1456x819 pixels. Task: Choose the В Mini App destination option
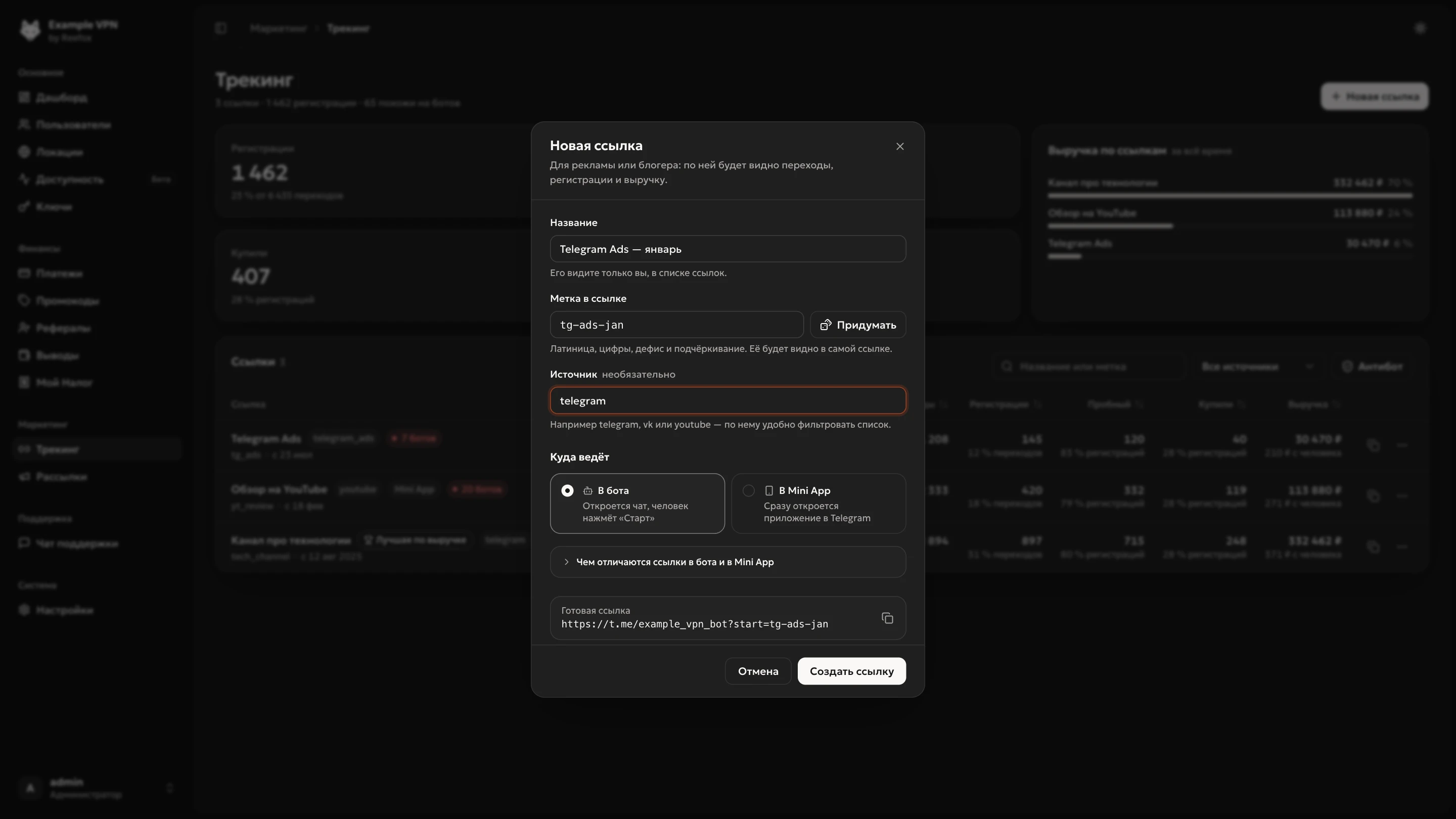click(818, 504)
